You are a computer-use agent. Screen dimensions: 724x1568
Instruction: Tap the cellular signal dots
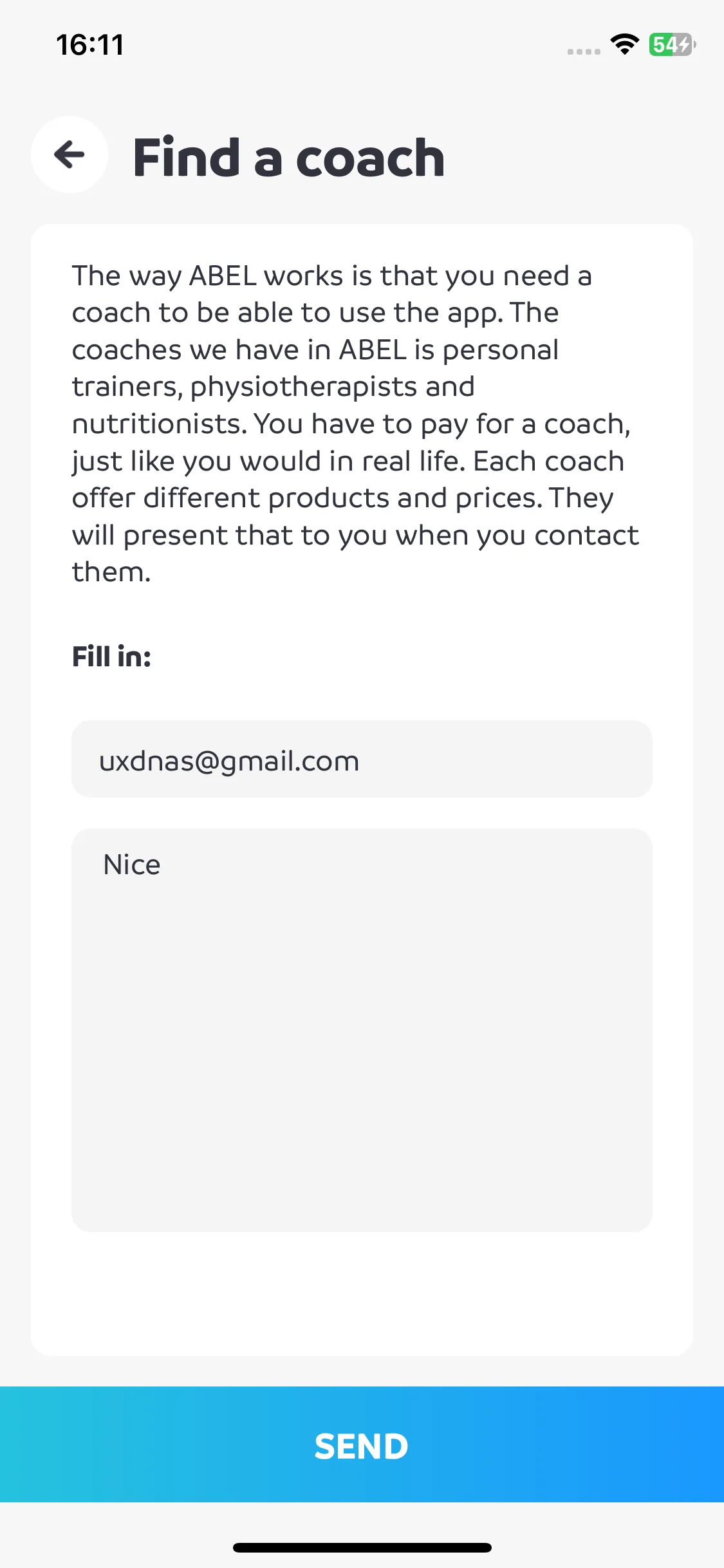584,51
